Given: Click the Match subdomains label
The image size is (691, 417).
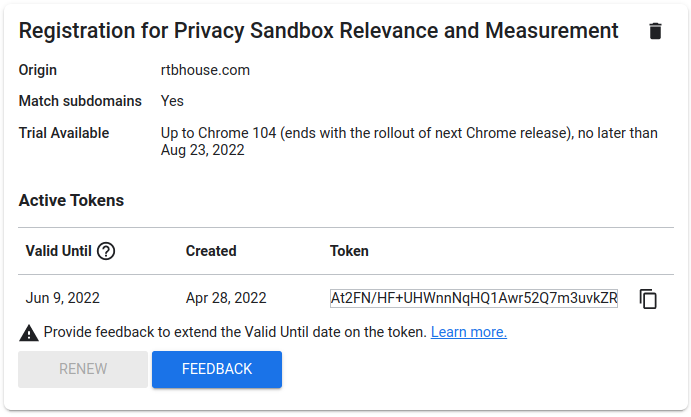Looking at the screenshot, I should tap(80, 101).
